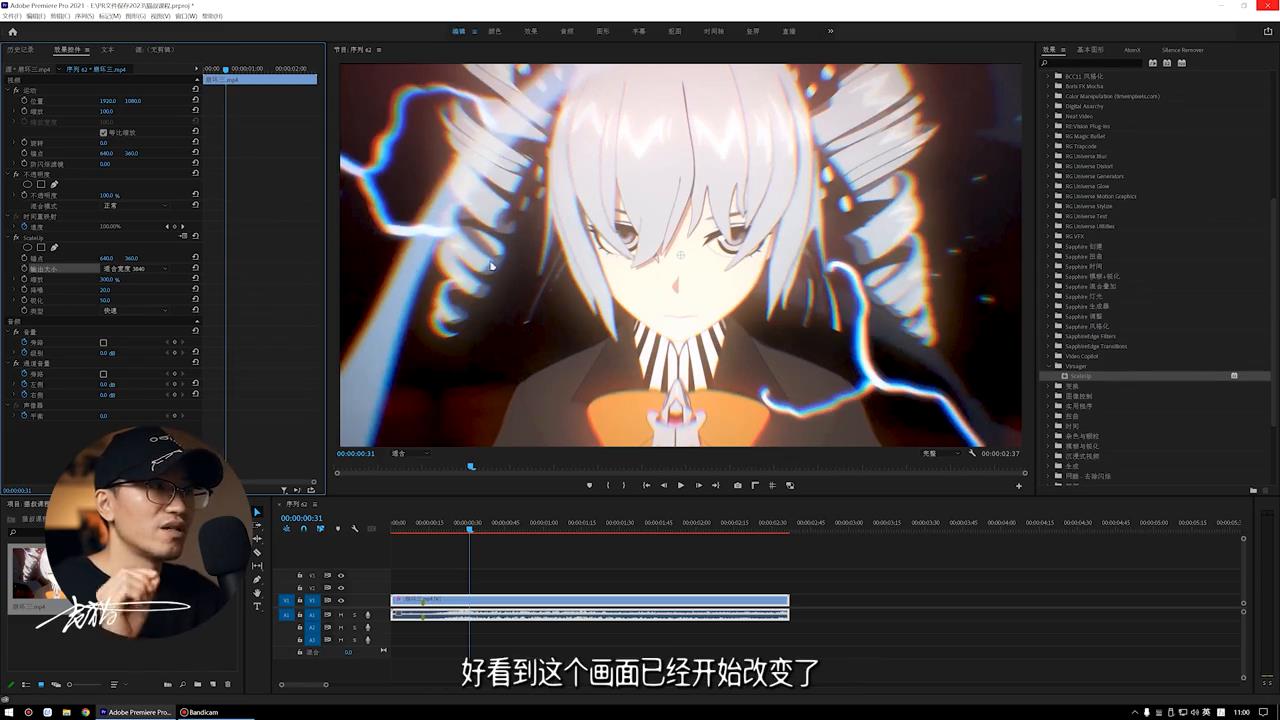Screen dimensions: 1280x720
Task: Open ScaleUp output size dropdown
Action: tap(135, 269)
